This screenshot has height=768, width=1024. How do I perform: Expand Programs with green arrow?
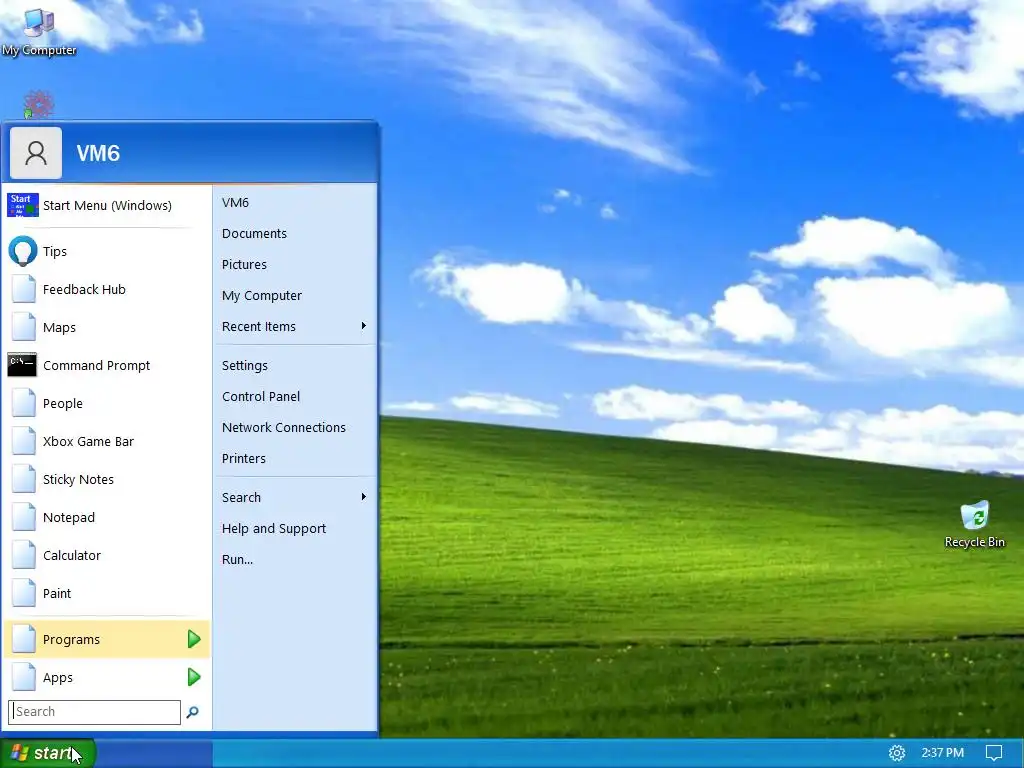tap(194, 639)
